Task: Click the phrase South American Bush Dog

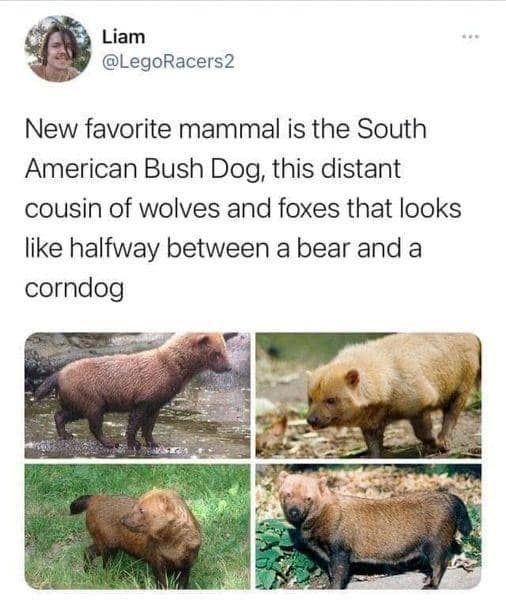Action: pos(226,149)
